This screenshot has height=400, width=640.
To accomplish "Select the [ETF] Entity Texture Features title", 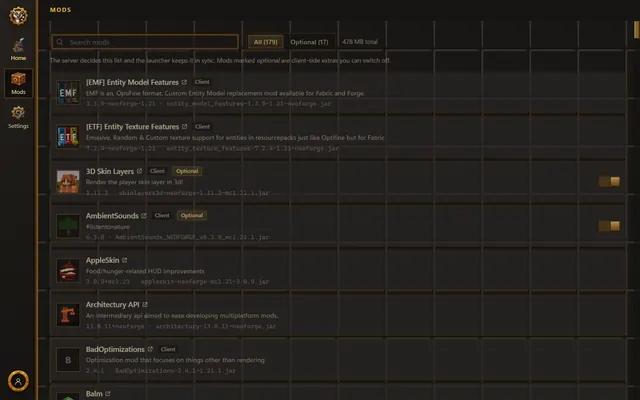I will tap(132, 127).
